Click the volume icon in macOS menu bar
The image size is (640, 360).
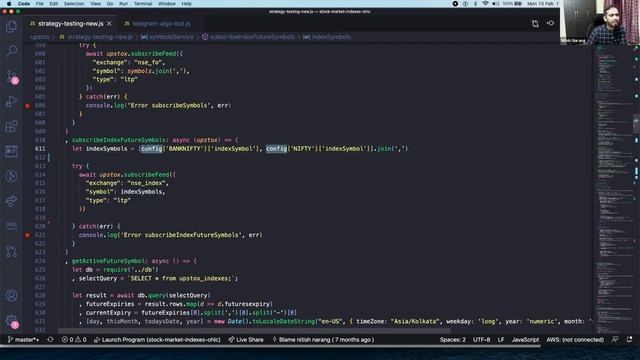[x=495, y=4]
